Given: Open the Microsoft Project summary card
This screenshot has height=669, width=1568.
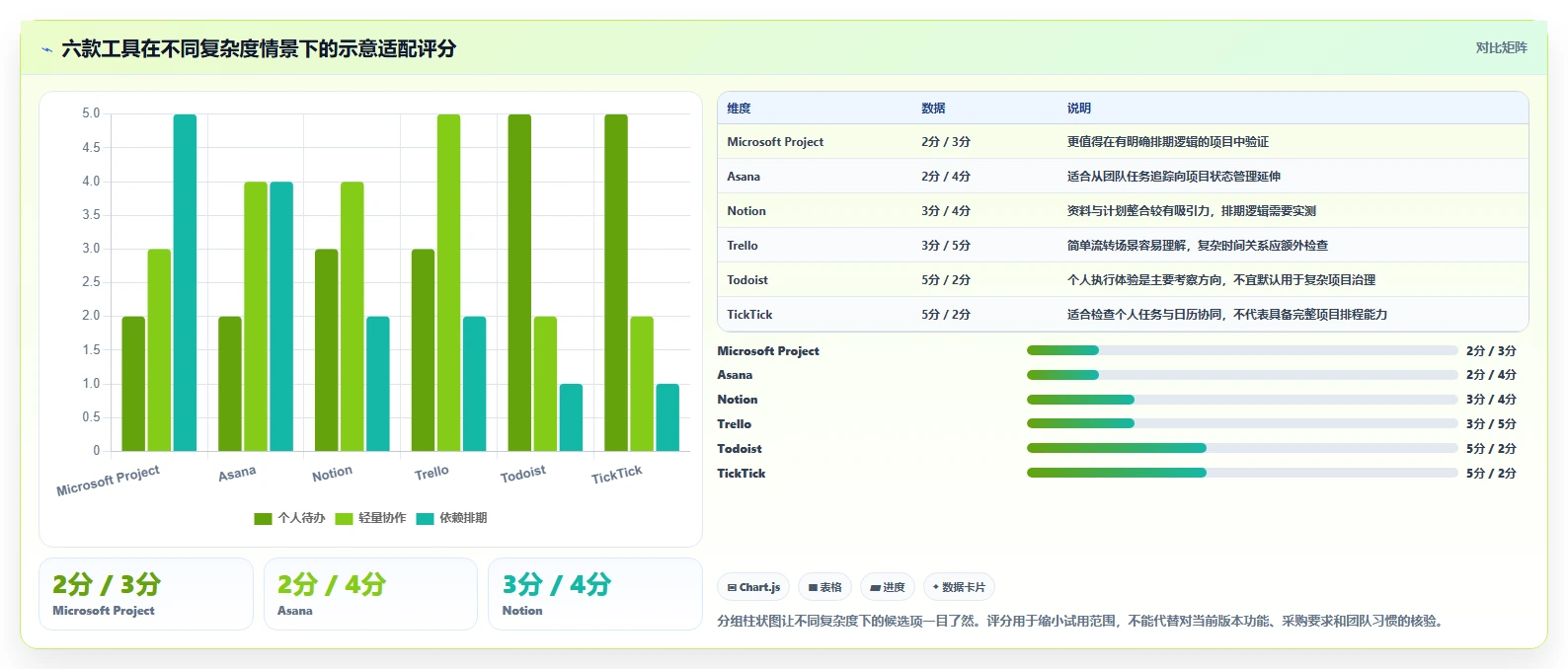Looking at the screenshot, I should coord(146,594).
